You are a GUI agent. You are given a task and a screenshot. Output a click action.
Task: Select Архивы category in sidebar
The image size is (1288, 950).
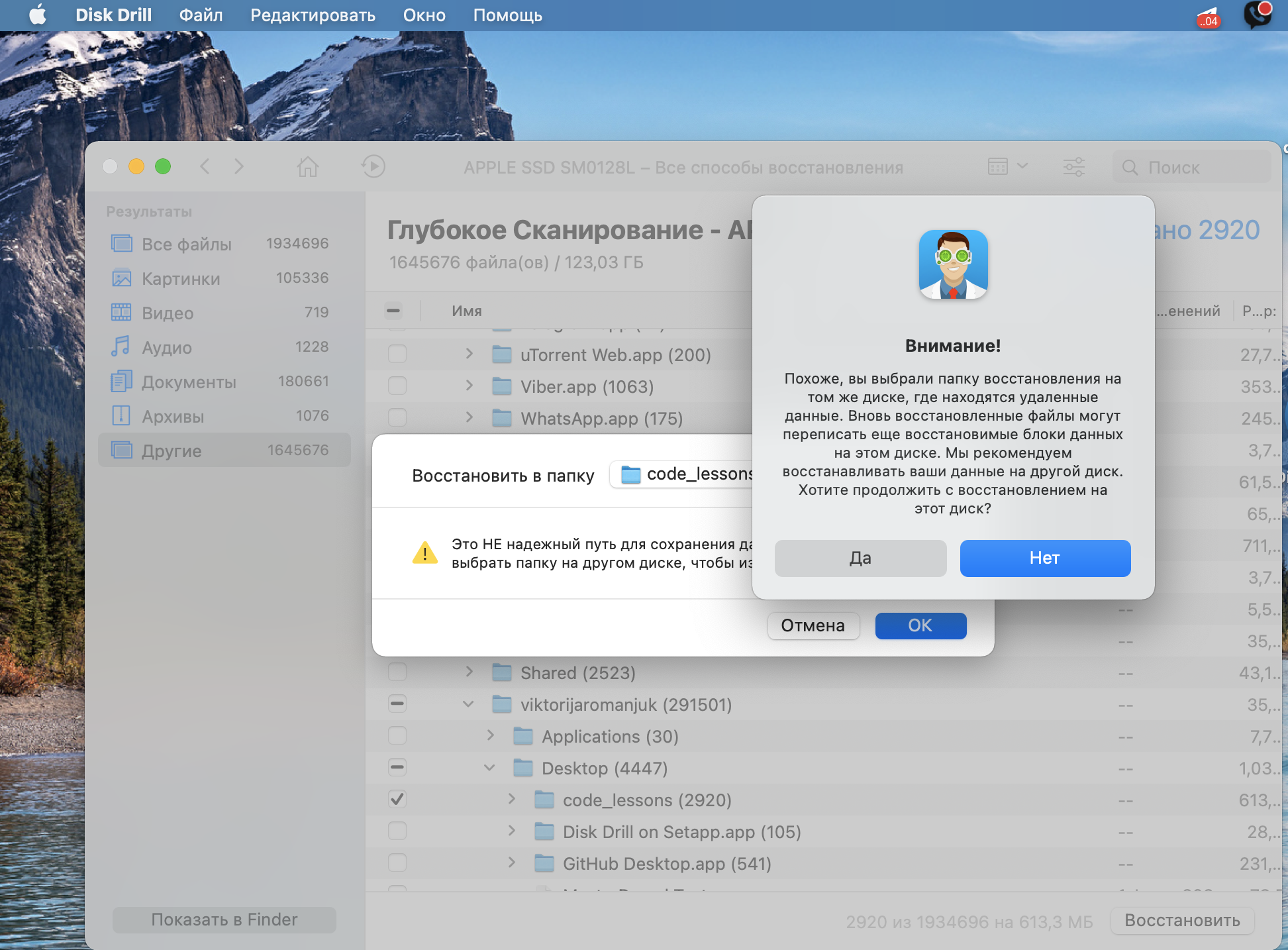pyautogui.click(x=224, y=416)
